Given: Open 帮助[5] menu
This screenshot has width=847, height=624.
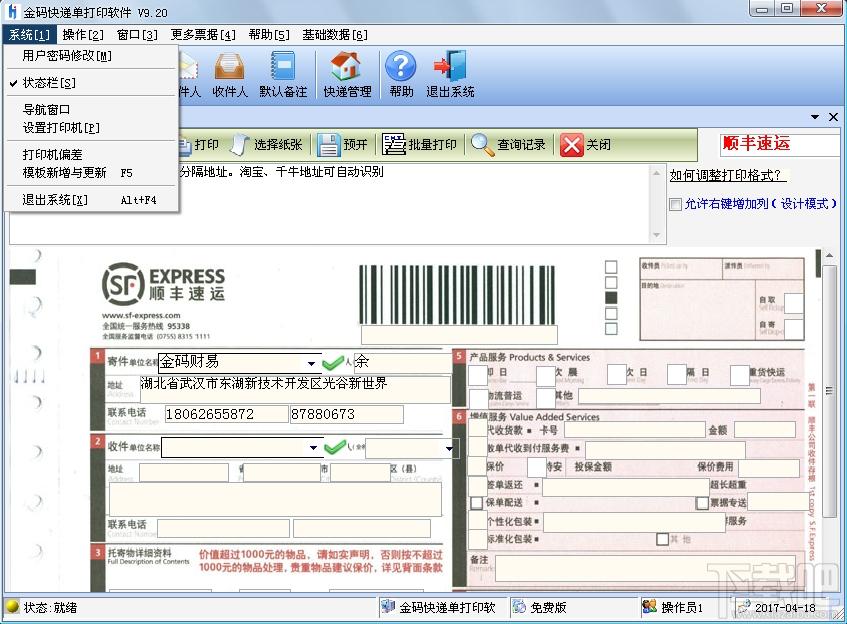Looking at the screenshot, I should pyautogui.click(x=269, y=35).
